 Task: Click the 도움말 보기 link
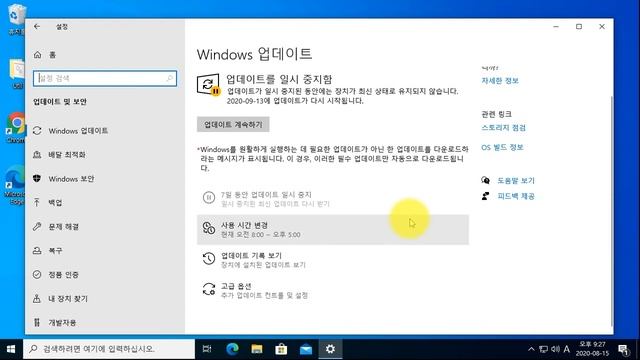(x=516, y=180)
